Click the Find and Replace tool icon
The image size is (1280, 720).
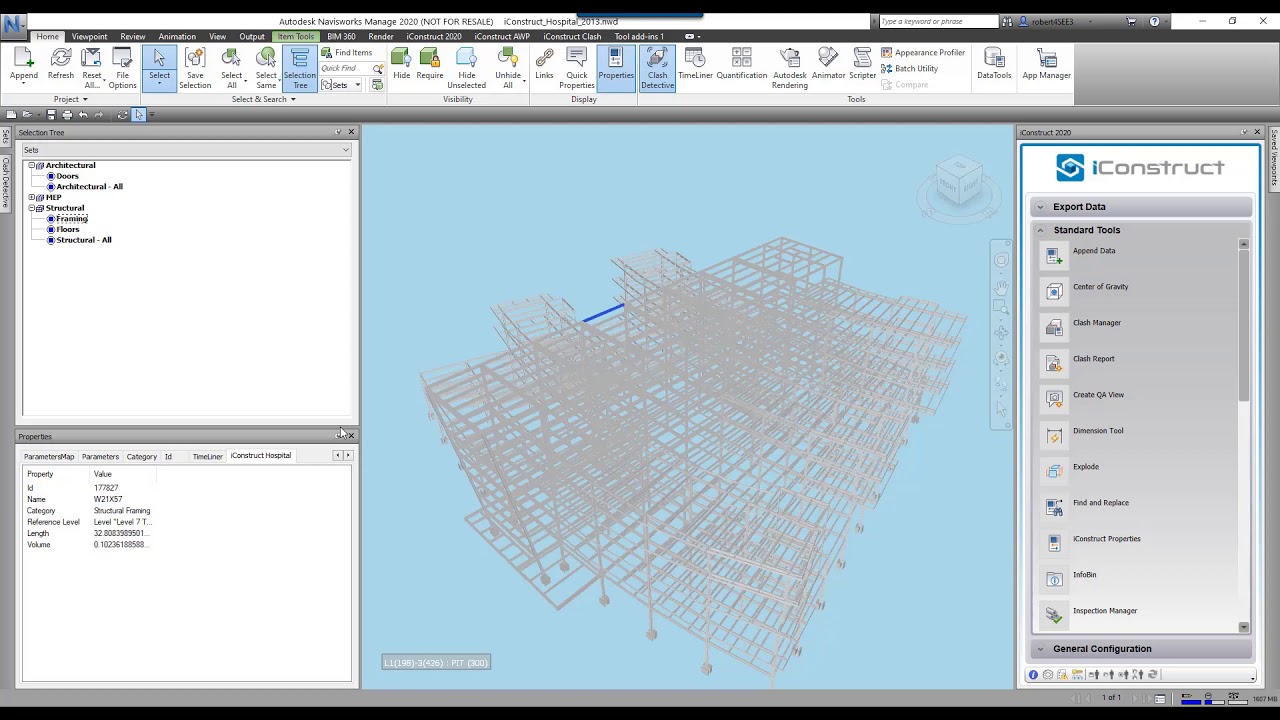click(x=1054, y=508)
